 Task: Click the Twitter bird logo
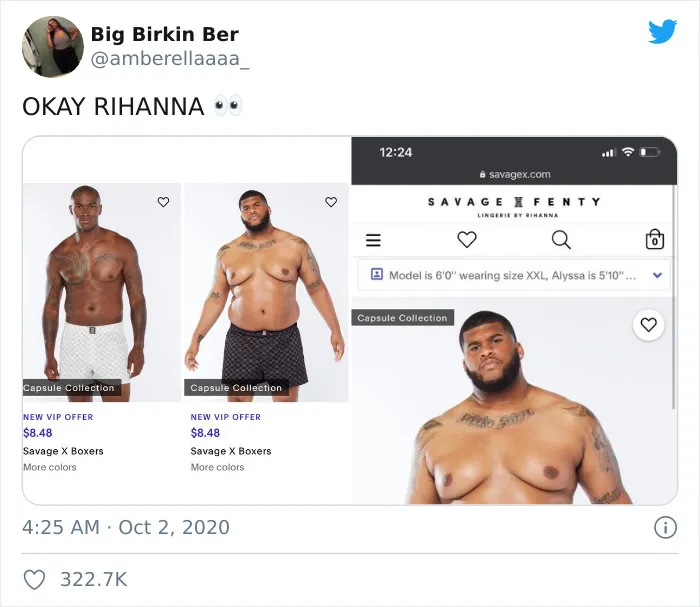pos(662,31)
